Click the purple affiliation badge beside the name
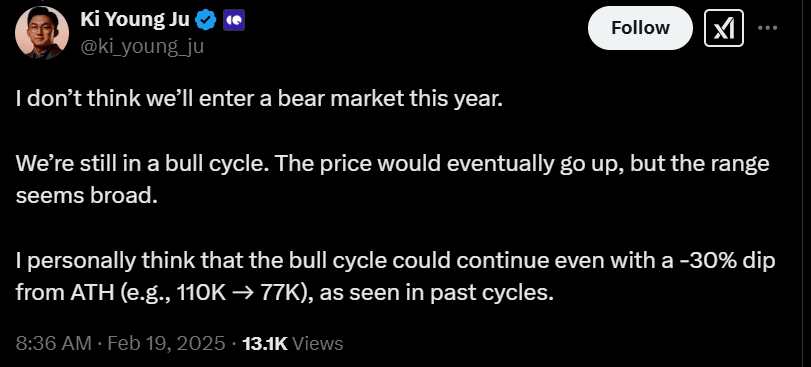The height and width of the screenshot is (367, 811). click(x=234, y=21)
